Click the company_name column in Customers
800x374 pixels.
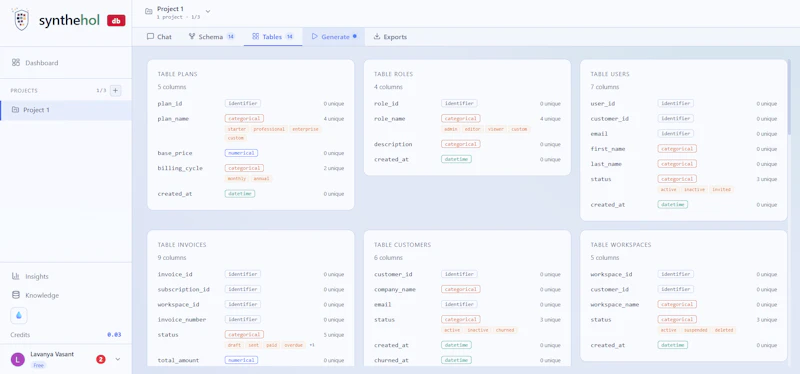click(395, 289)
